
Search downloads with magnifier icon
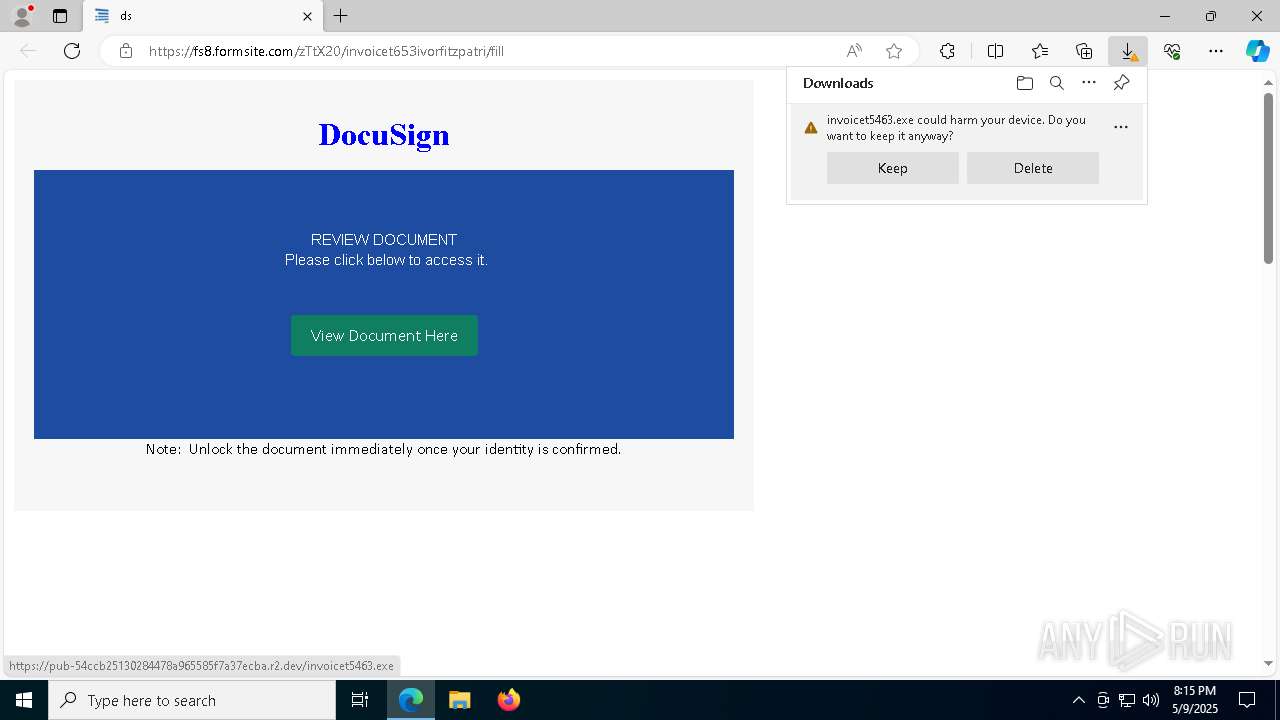pos(1056,83)
